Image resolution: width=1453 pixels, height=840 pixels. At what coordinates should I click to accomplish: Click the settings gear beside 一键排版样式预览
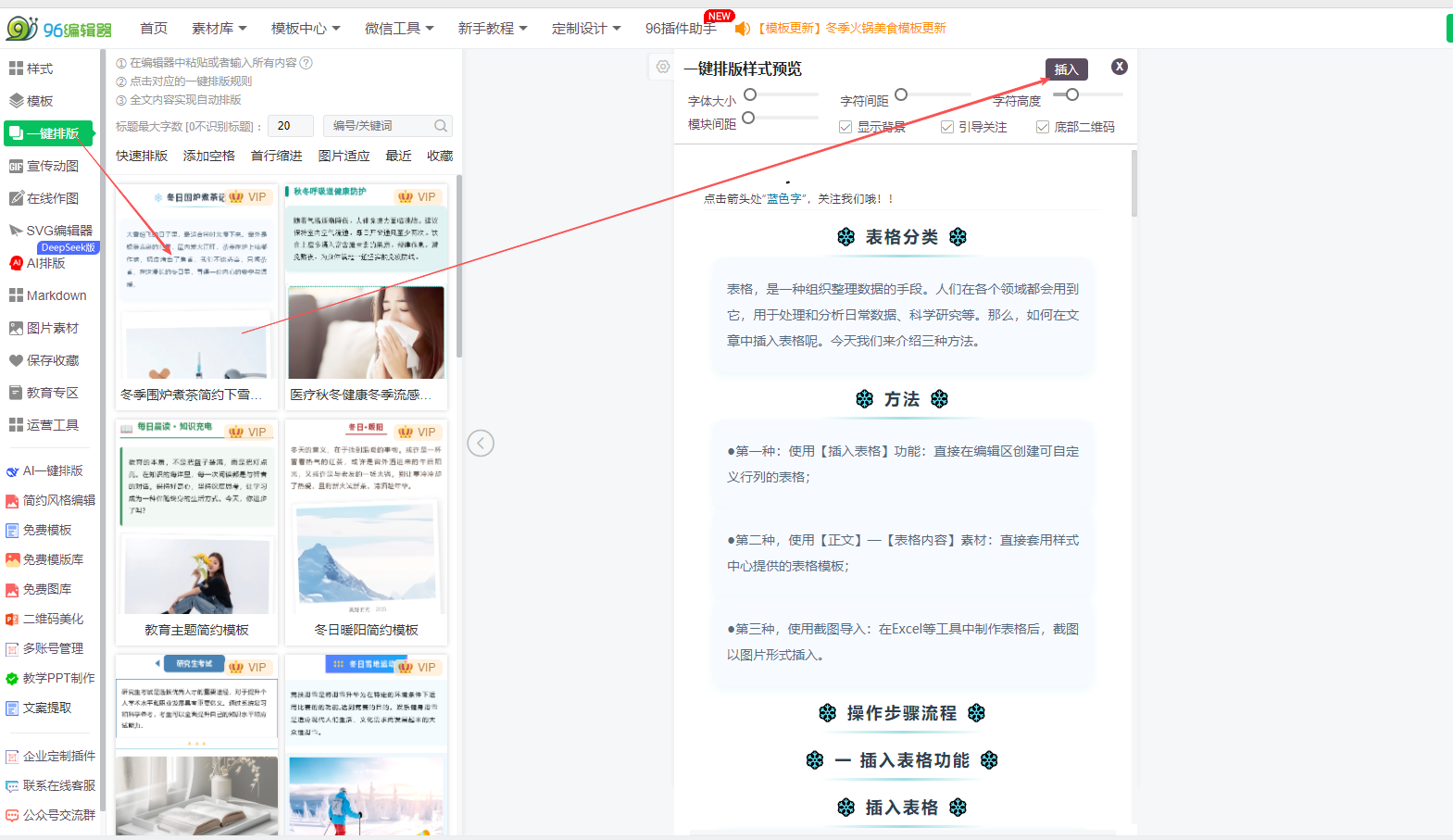coord(663,67)
